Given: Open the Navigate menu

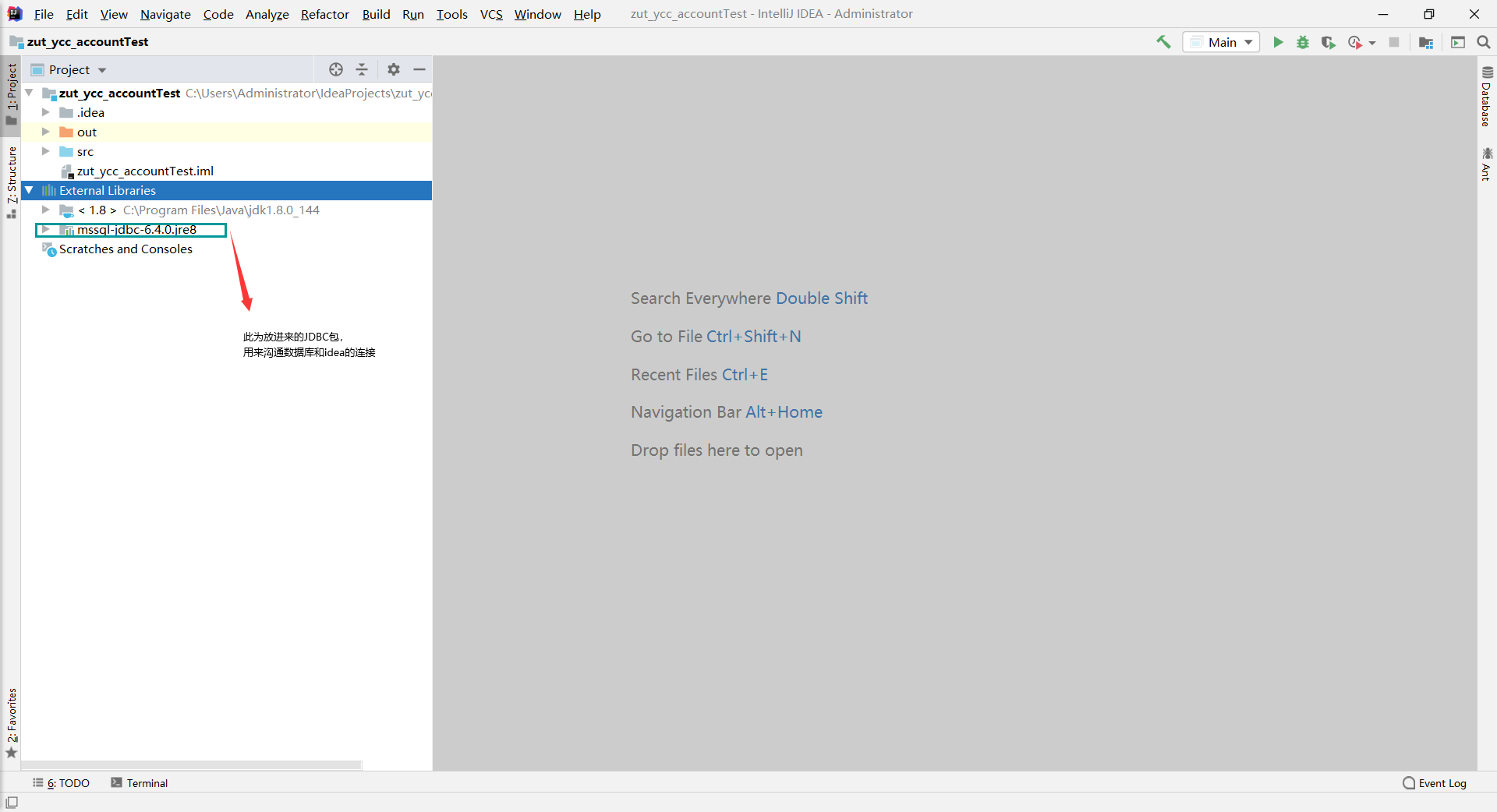Looking at the screenshot, I should 165,14.
